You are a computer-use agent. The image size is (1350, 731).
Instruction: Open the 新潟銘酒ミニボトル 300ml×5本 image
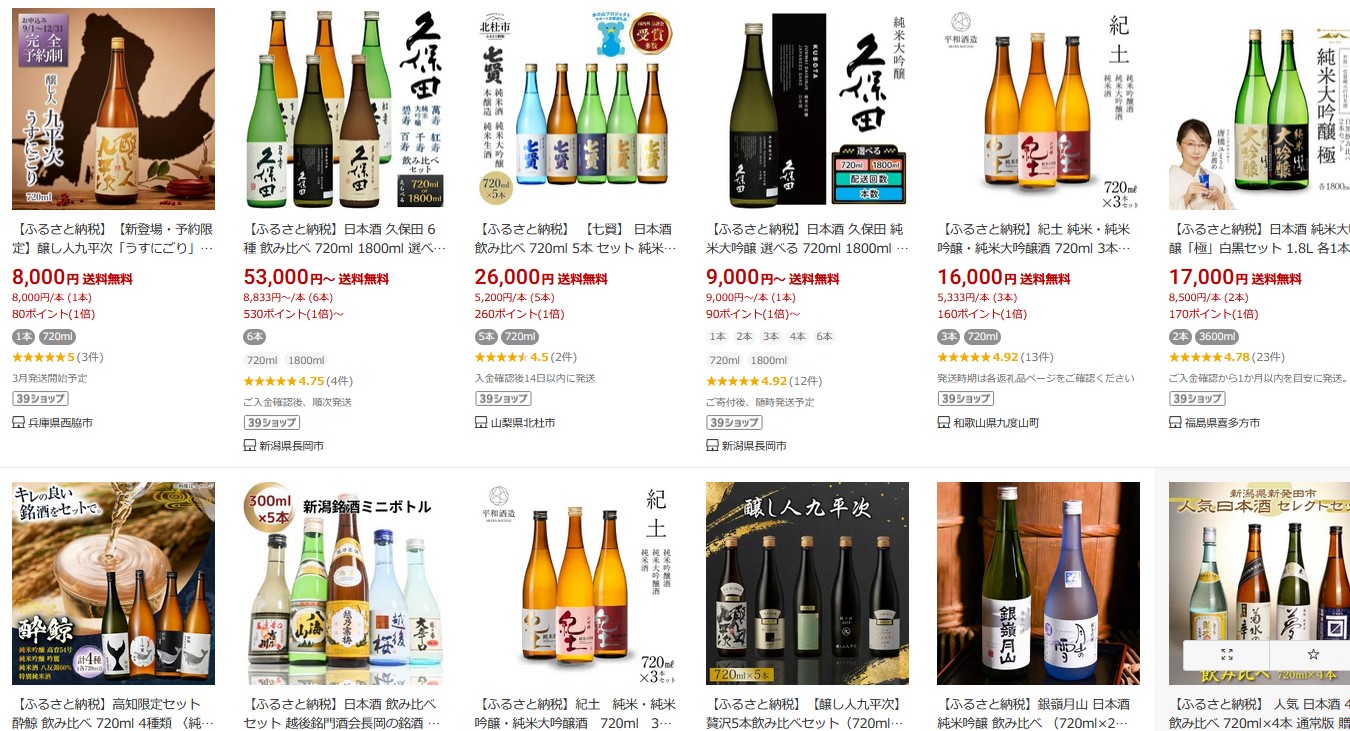pyautogui.click(x=344, y=583)
